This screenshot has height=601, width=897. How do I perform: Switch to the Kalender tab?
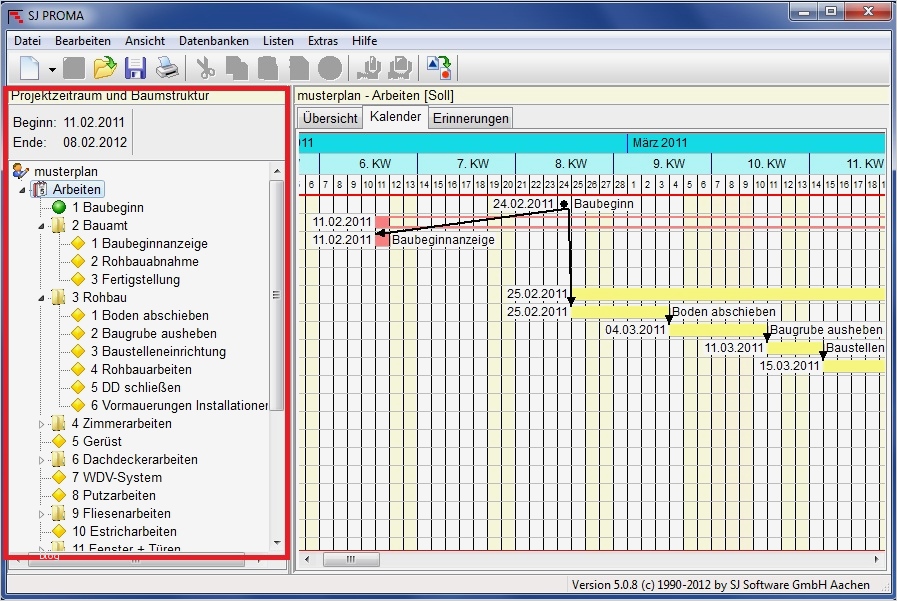click(x=395, y=116)
